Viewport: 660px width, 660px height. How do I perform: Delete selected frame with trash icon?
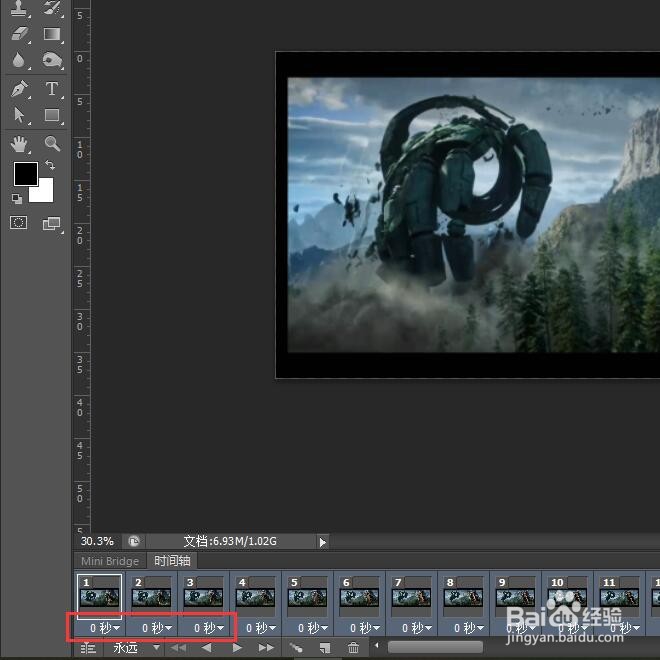[x=354, y=648]
